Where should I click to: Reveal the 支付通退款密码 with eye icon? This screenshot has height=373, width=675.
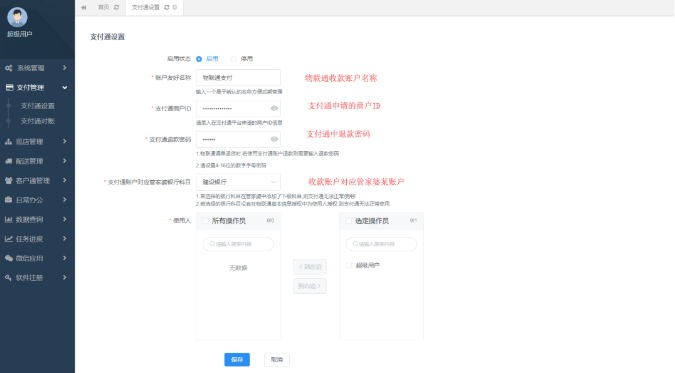click(274, 140)
